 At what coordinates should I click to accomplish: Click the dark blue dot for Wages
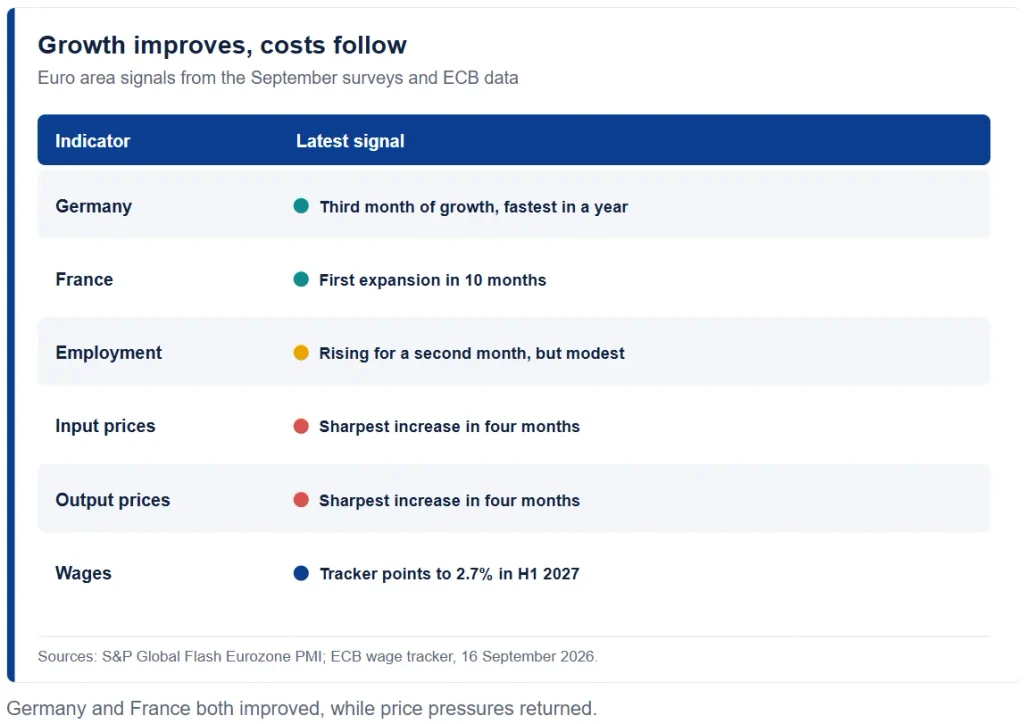(301, 573)
